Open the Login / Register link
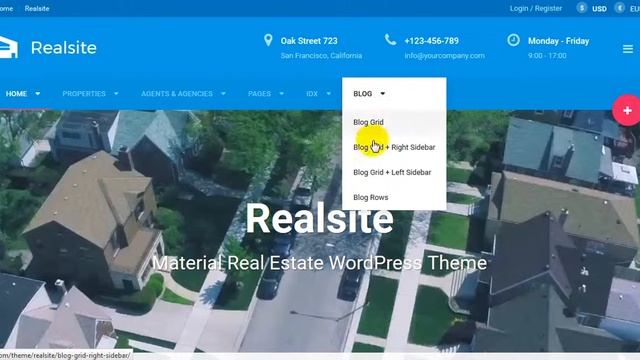 coord(536,9)
